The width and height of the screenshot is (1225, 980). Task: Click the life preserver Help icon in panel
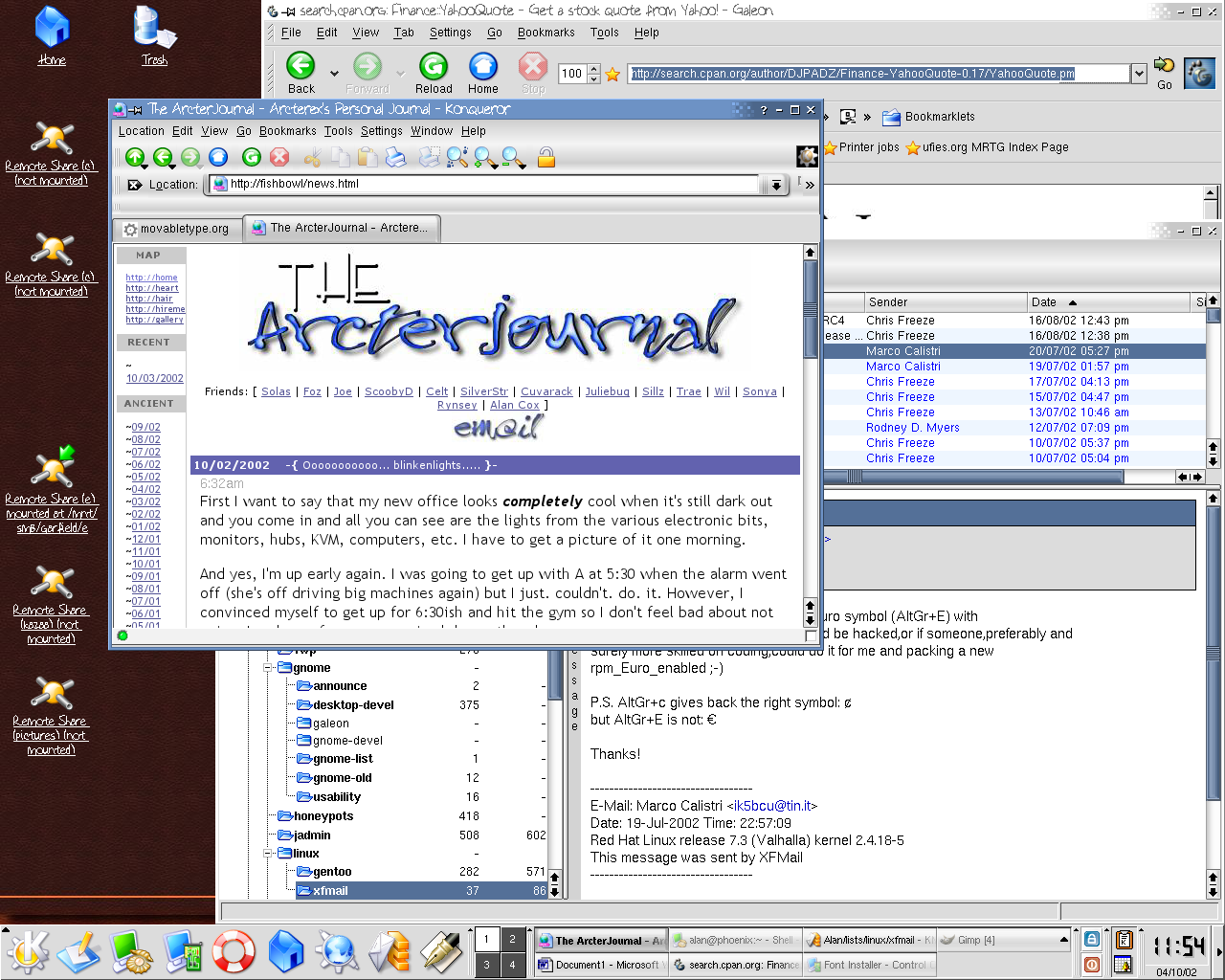click(x=234, y=952)
